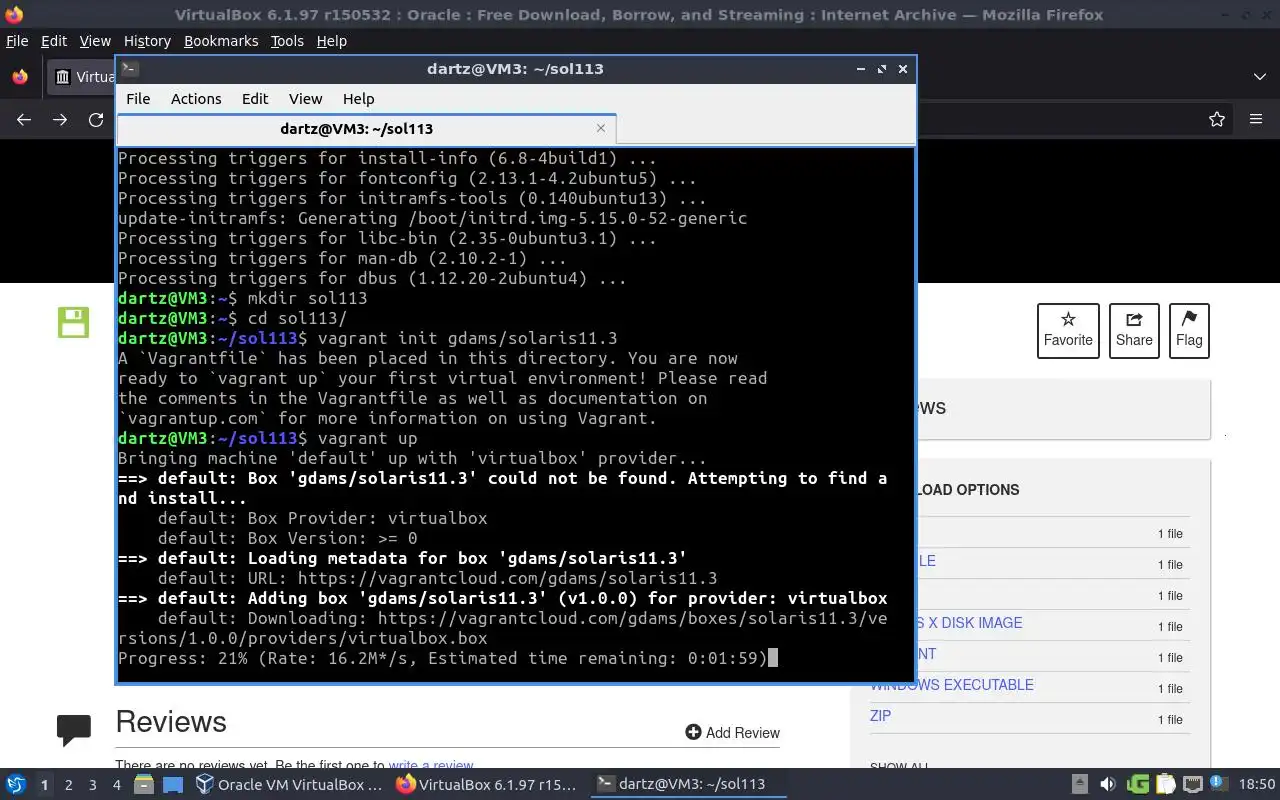Click the blue notification info tray icon
1280x800 pixels.
pyautogui.click(x=1219, y=784)
